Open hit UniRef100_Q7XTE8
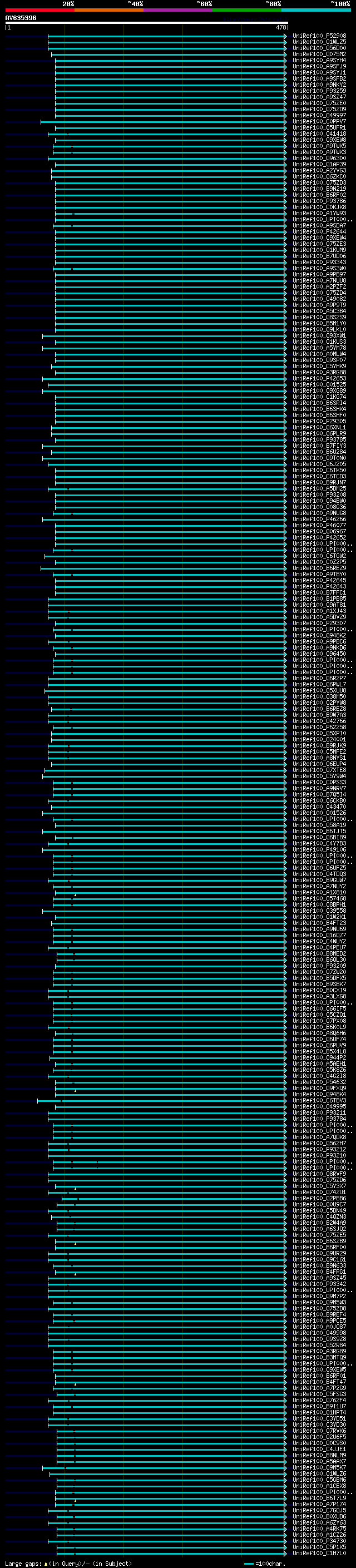Screen dimensions: 356x1568 click(x=319, y=770)
